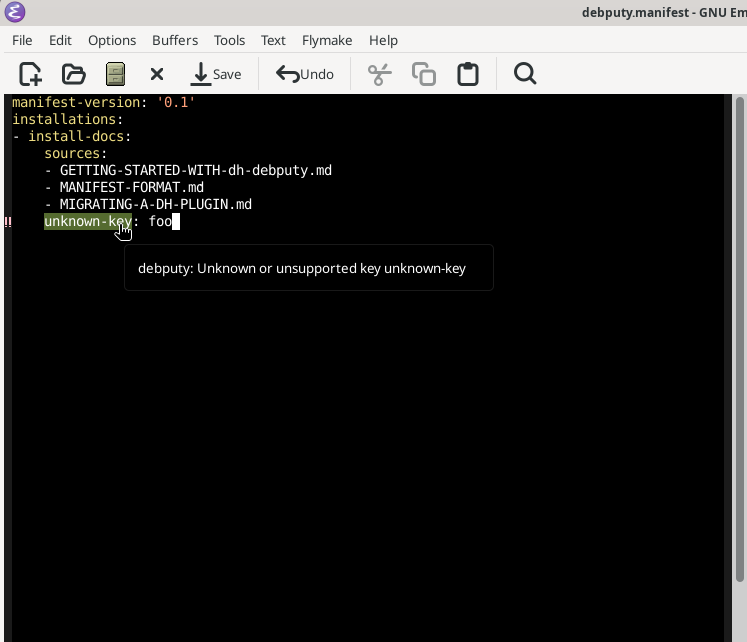Click the MIGRATING-A-DH-PLUGIN.md entry
The image size is (747, 642).
155,204
